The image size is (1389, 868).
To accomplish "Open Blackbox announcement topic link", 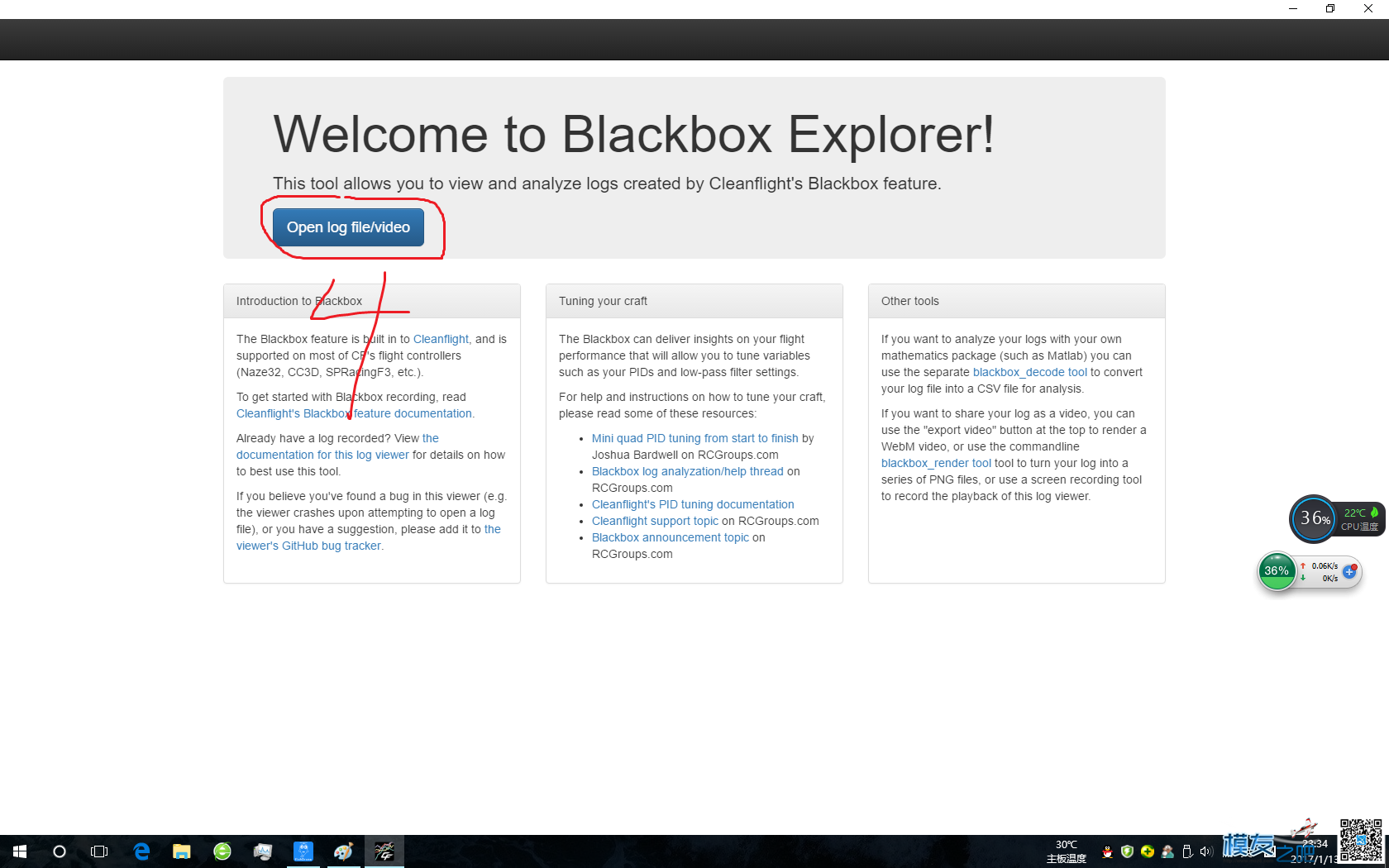I will tap(671, 537).
